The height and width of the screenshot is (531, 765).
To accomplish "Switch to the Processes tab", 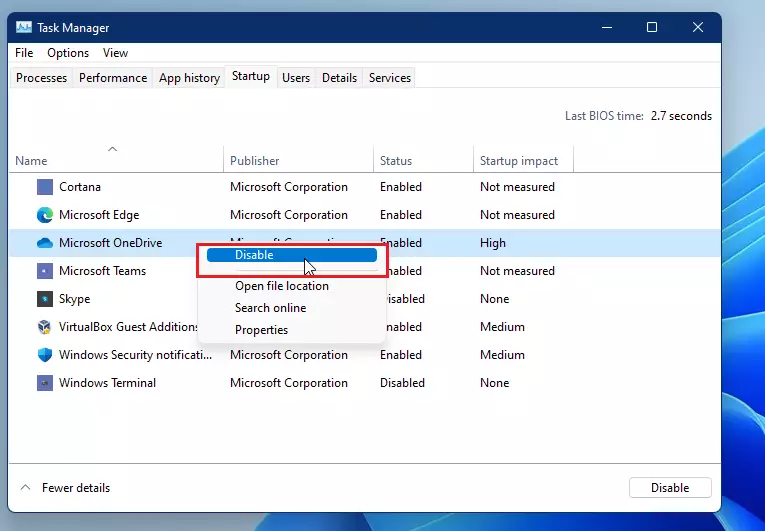I will 41,78.
